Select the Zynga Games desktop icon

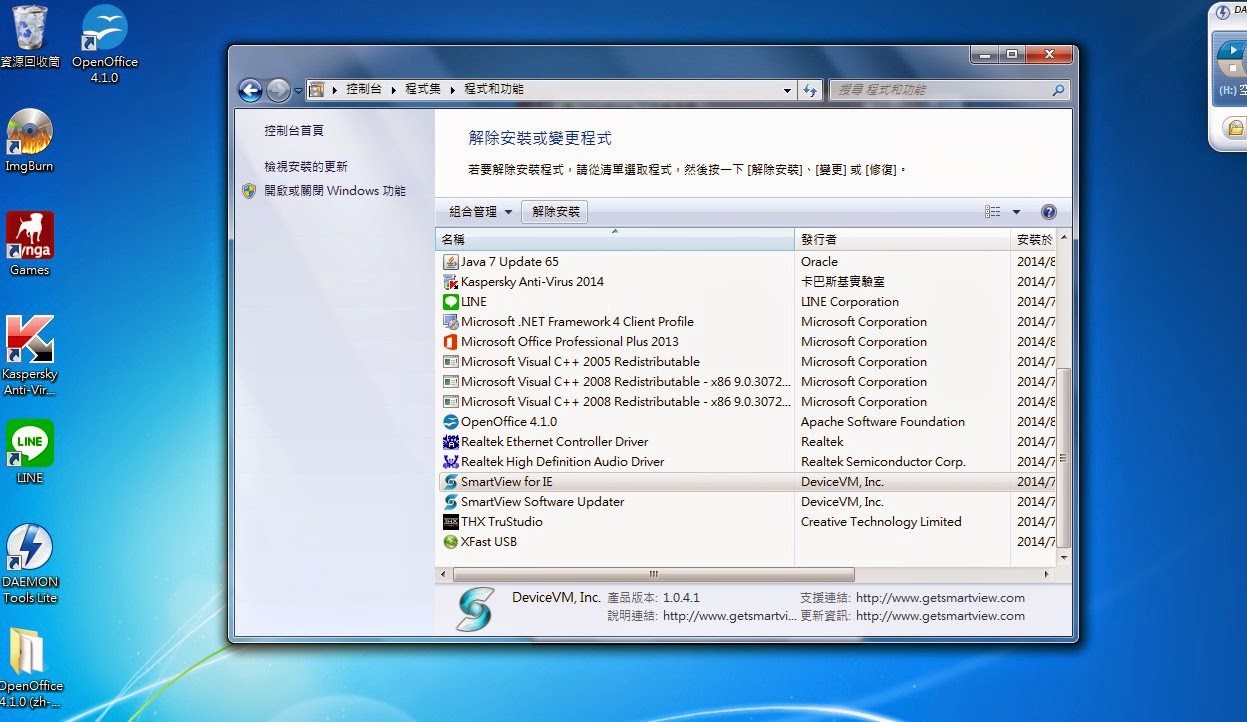coord(29,244)
